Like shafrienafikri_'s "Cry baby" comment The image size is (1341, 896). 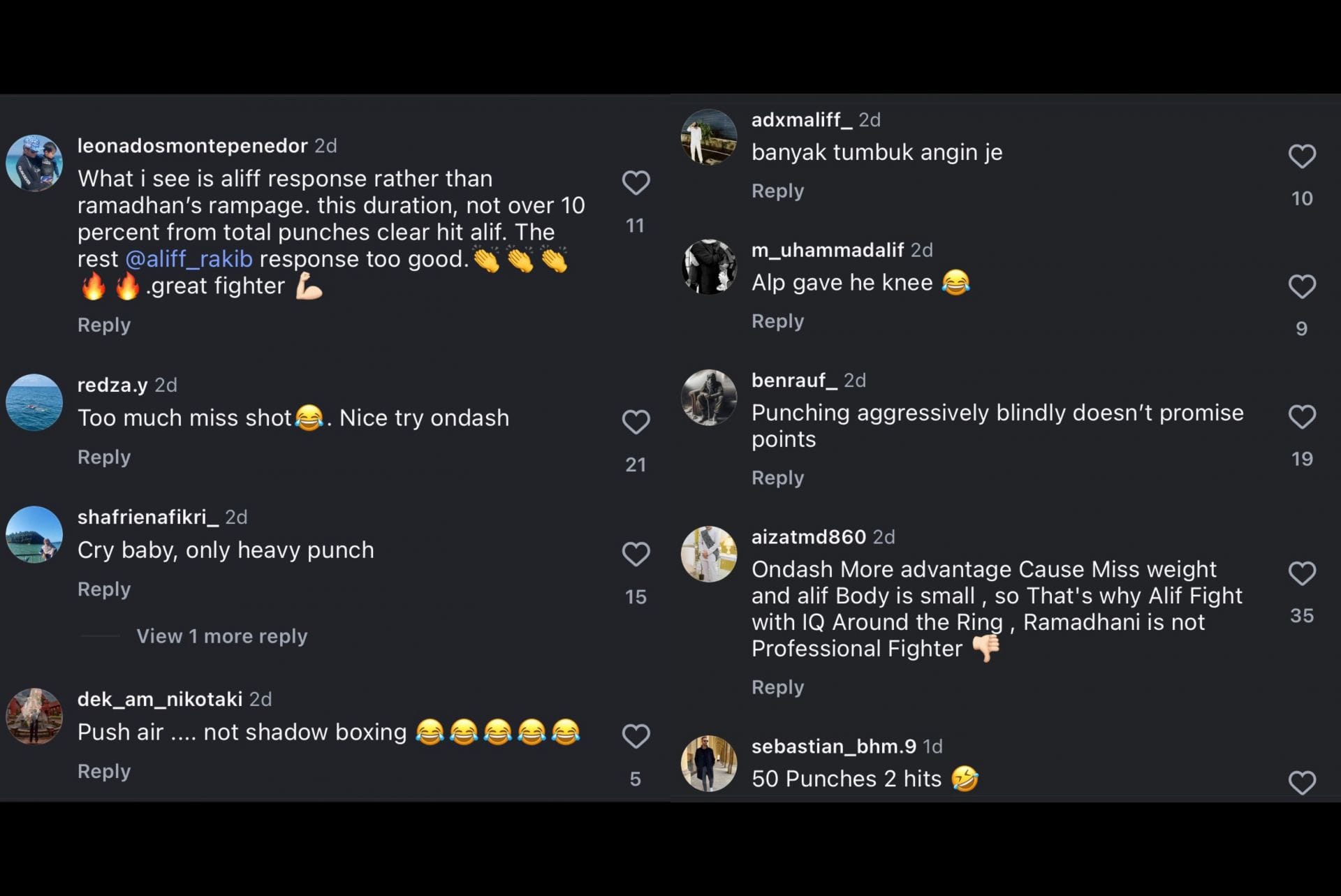point(635,554)
